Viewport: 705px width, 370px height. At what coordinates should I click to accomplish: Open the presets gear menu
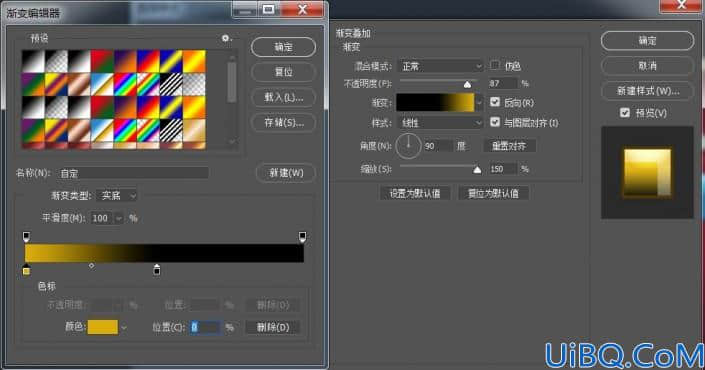click(x=226, y=39)
